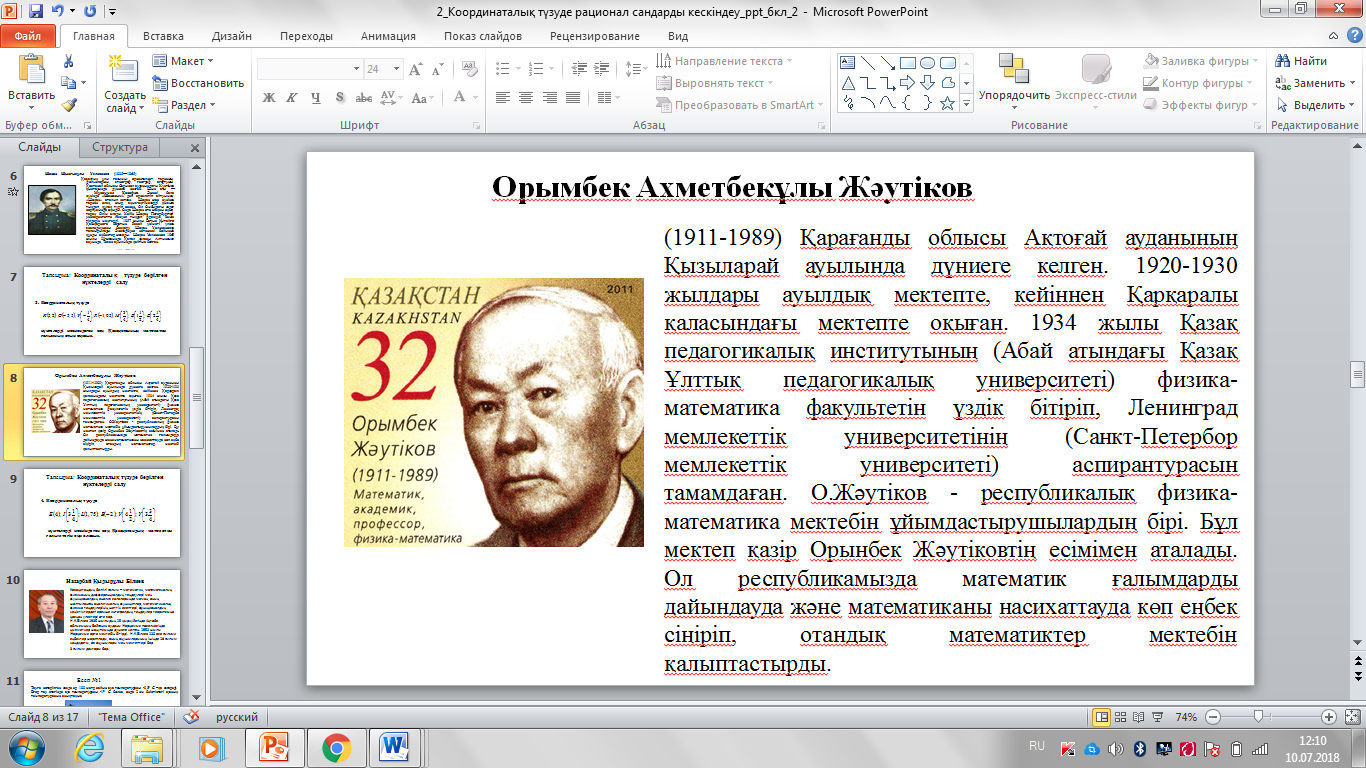Open the Раздел section dropdown
This screenshot has height=768, width=1366.
tap(188, 105)
